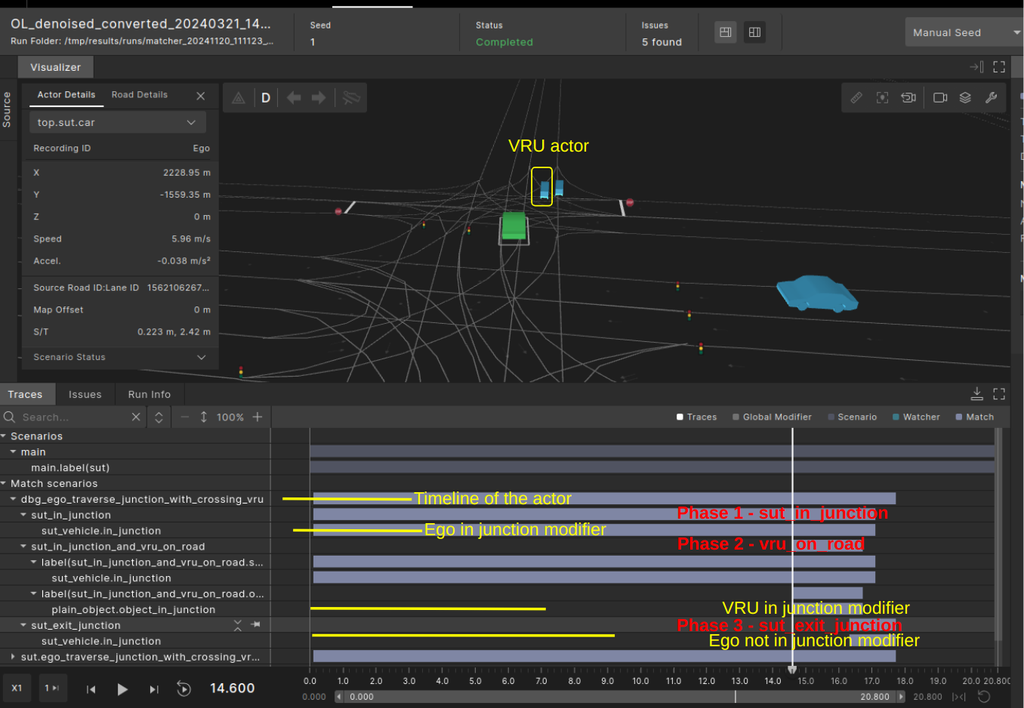Open the top.sut.car actor dropdown
The image size is (1024, 708).
(x=116, y=122)
